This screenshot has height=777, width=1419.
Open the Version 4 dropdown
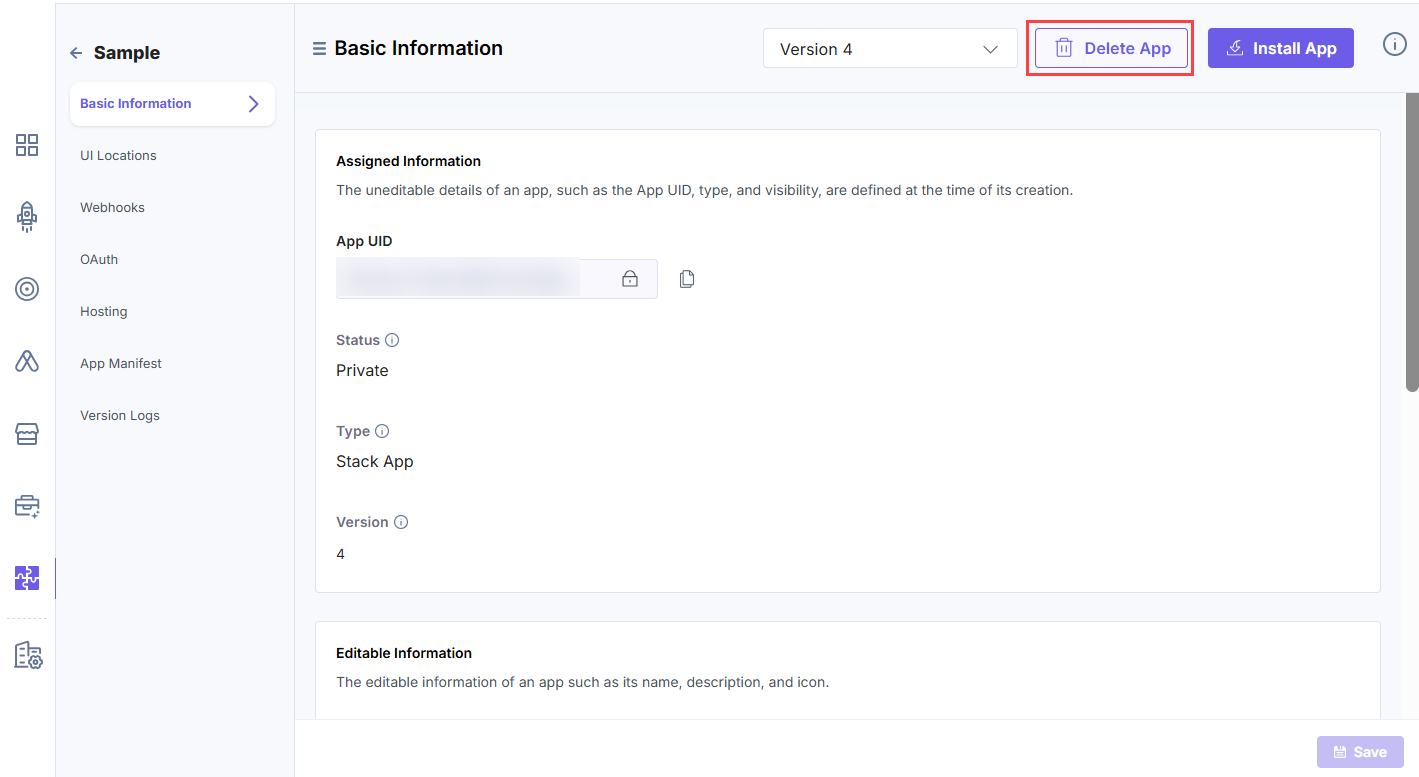(x=889, y=49)
